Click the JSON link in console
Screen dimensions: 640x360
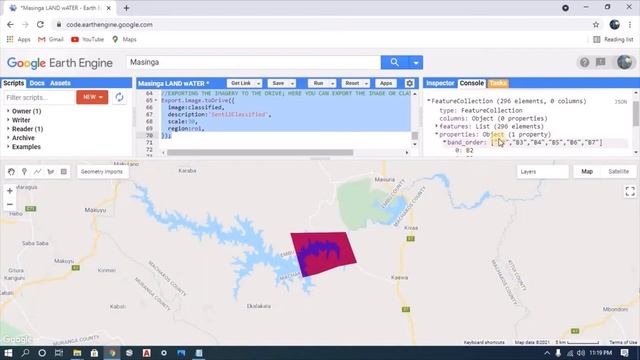[620, 102]
